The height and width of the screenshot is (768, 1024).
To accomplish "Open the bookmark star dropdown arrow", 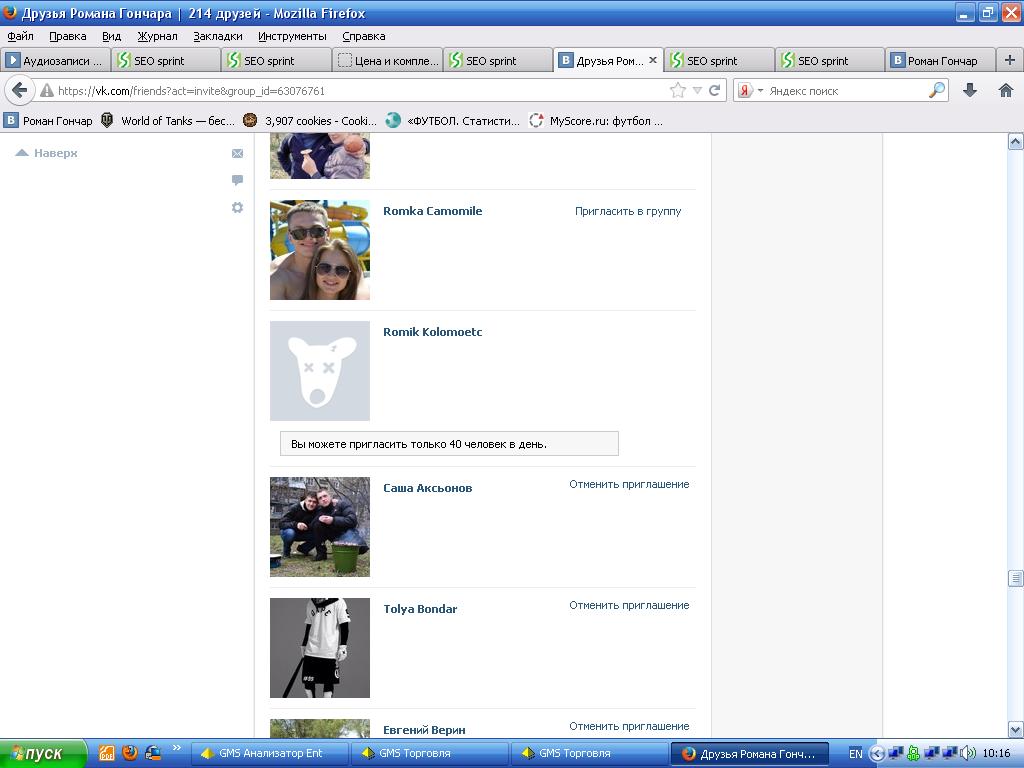I will pos(697,91).
